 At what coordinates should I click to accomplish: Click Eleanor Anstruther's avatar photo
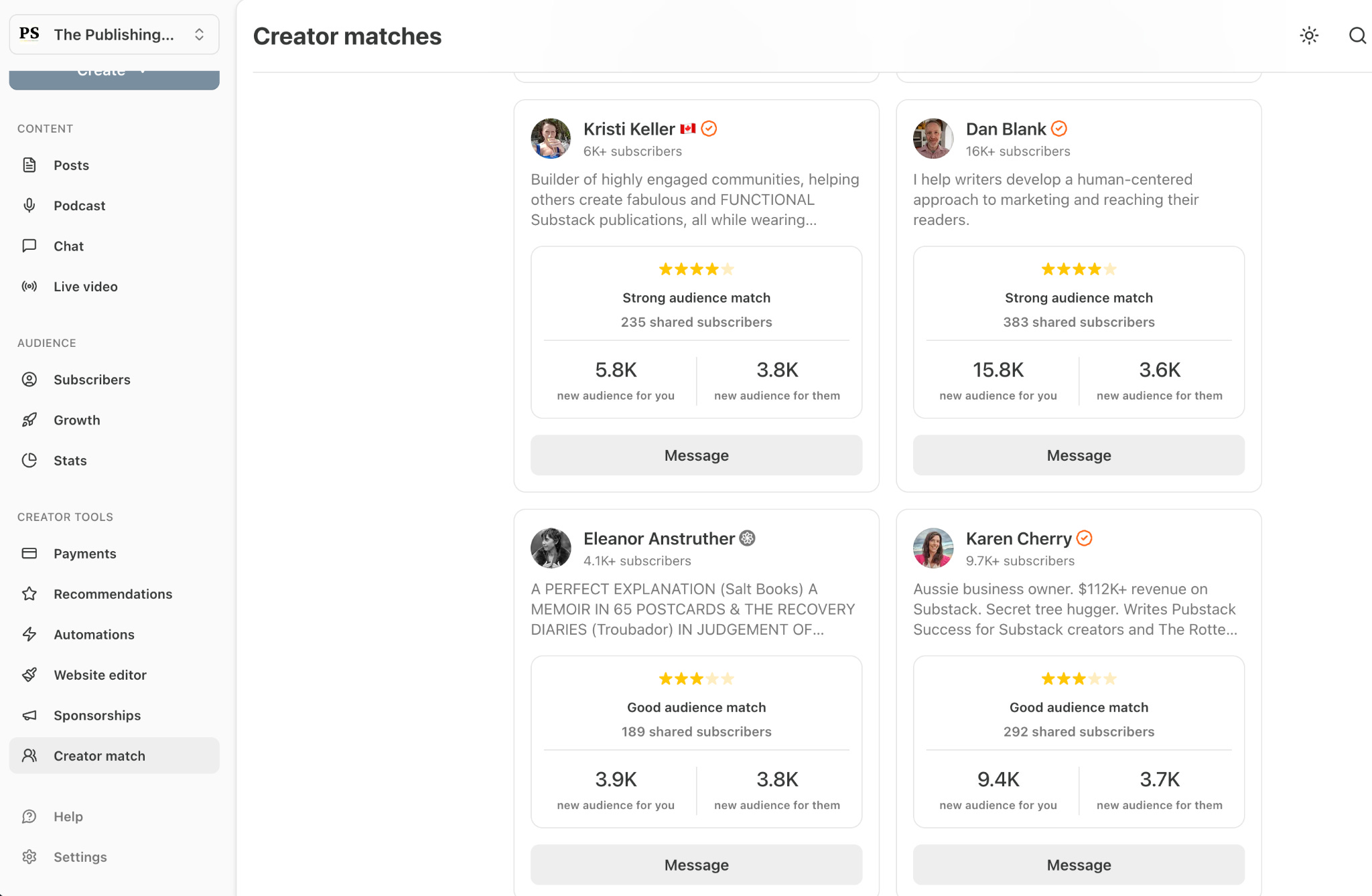pos(551,548)
